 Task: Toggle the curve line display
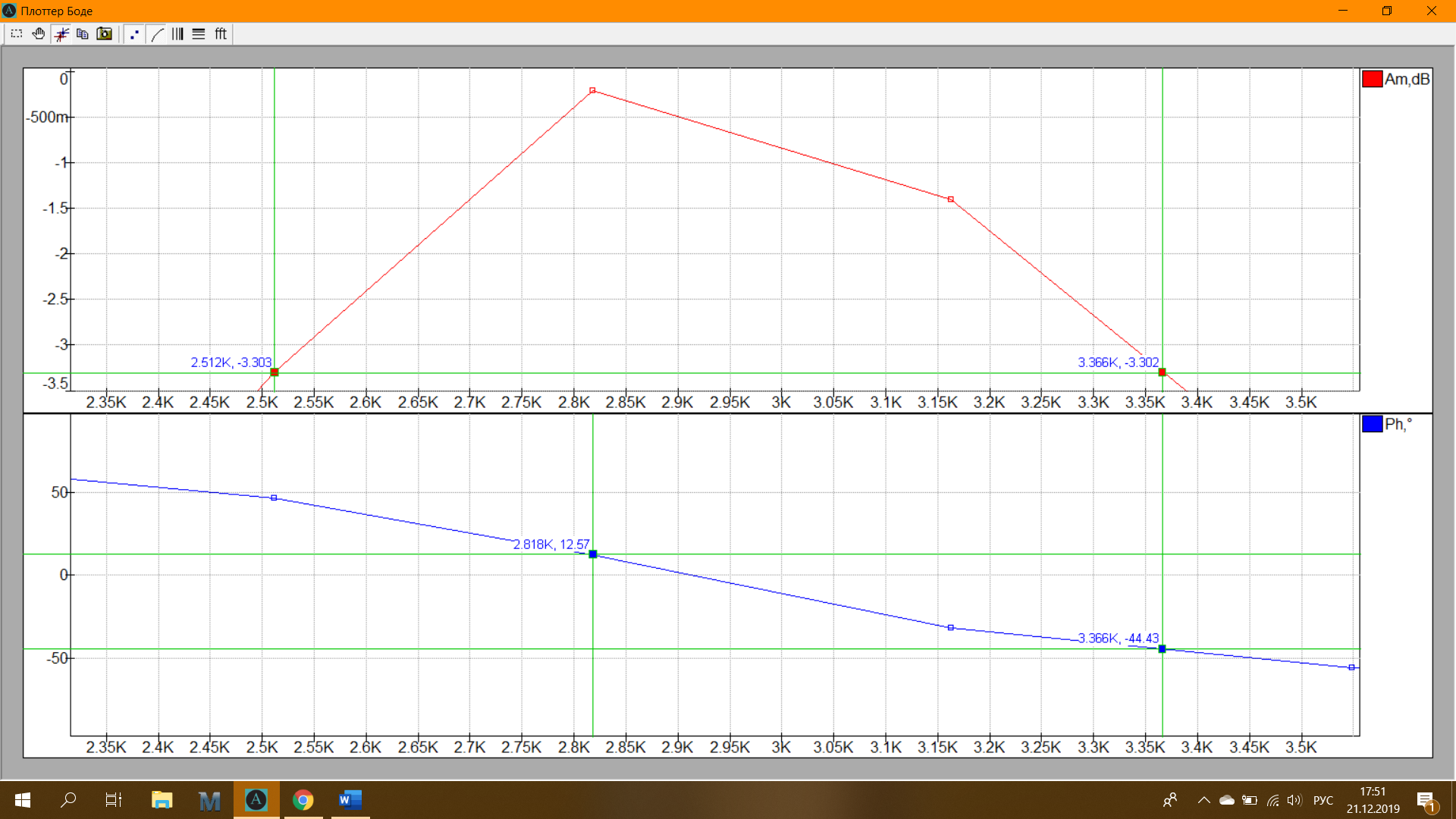click(x=157, y=34)
